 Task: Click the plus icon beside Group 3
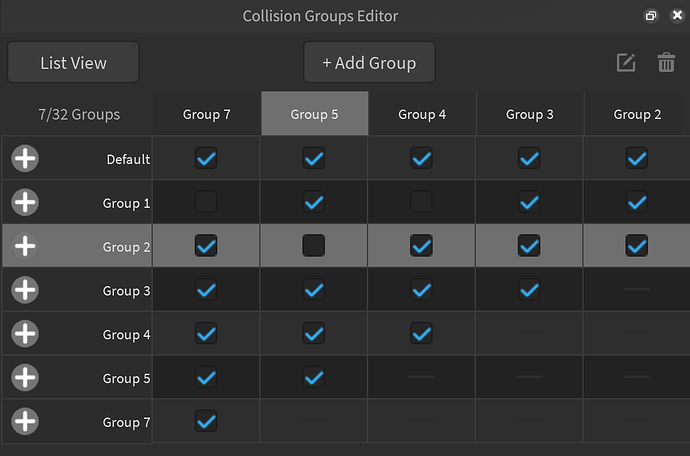click(x=25, y=290)
